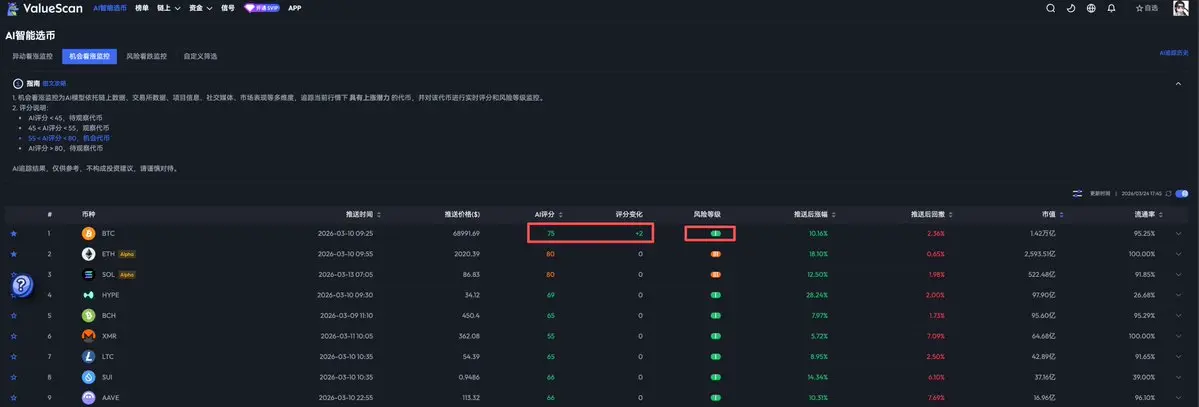The width and height of the screenshot is (1199, 407).
Task: Open AI智能选币 in the top navigation
Action: click(111, 8)
